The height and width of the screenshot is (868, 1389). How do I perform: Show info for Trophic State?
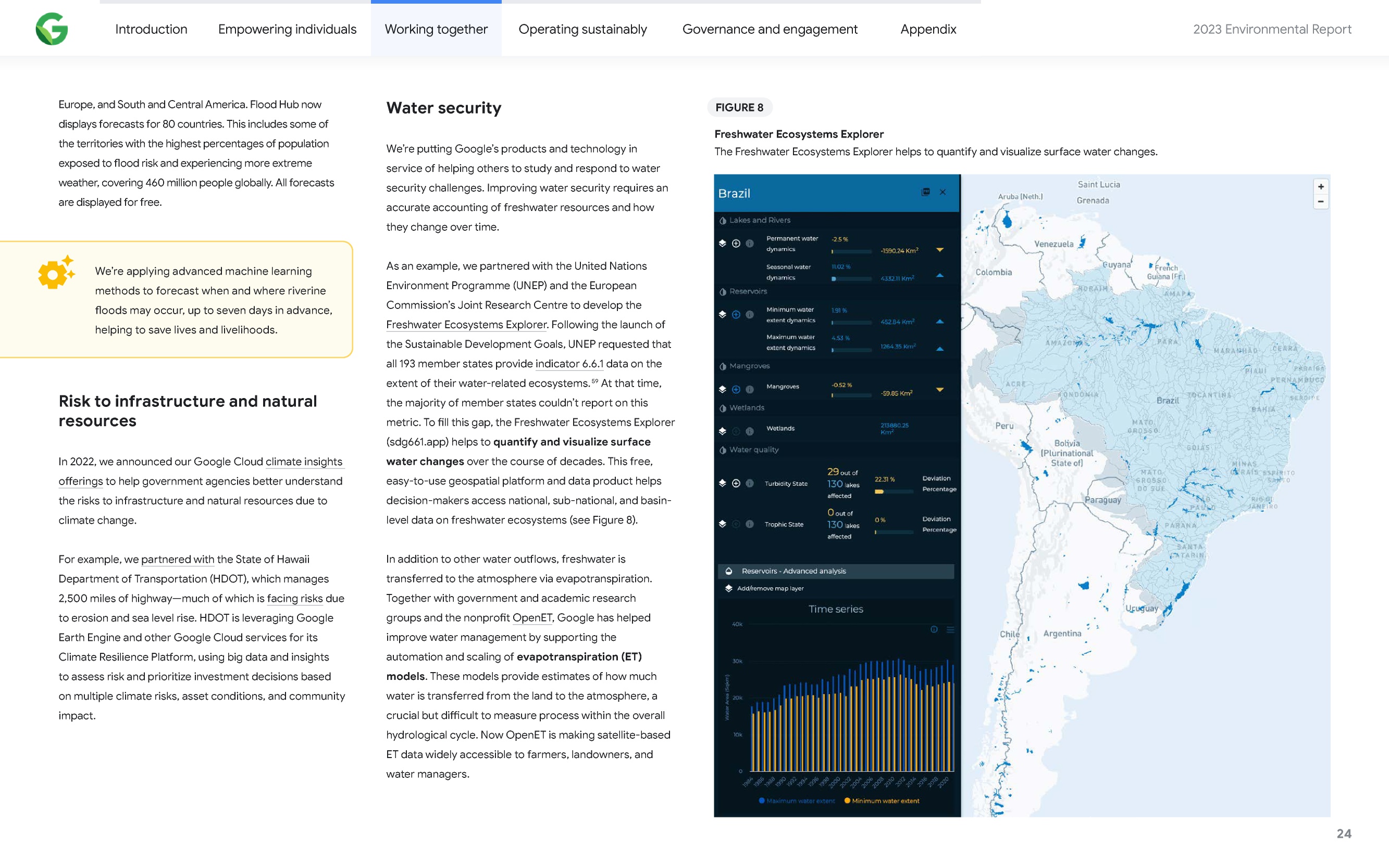[x=750, y=524]
